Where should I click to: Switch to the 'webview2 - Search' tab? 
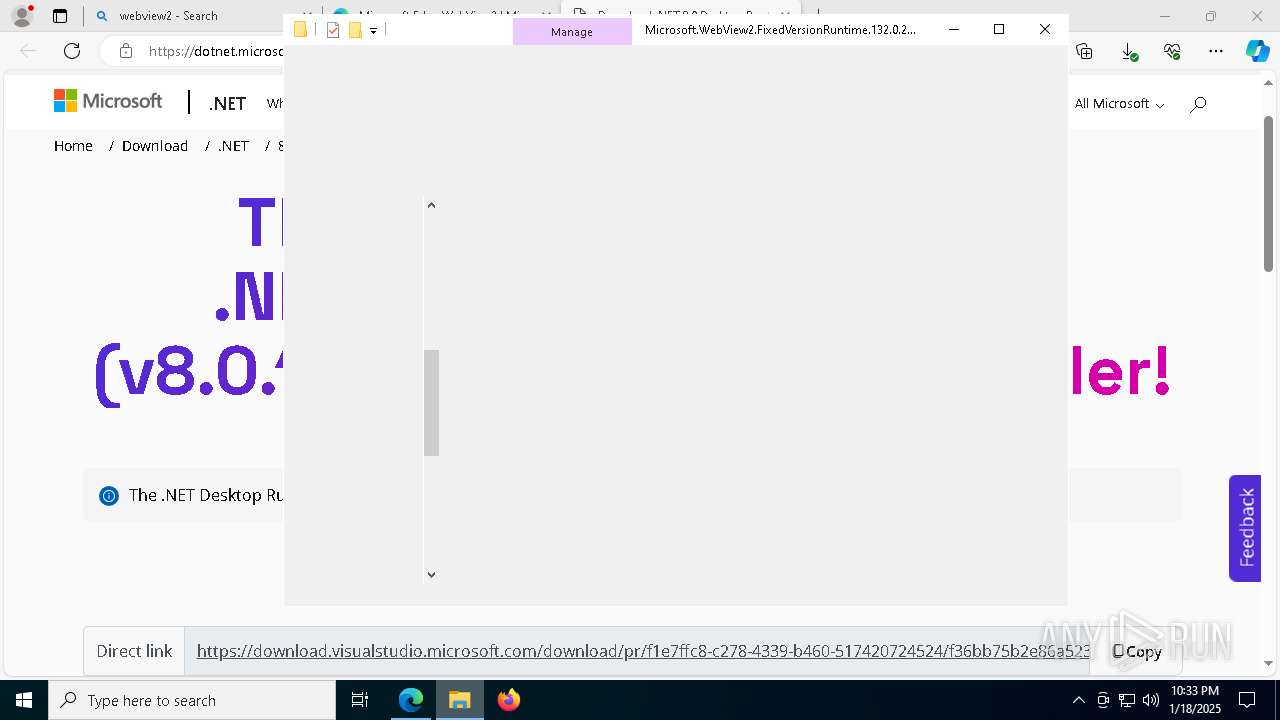coord(167,16)
